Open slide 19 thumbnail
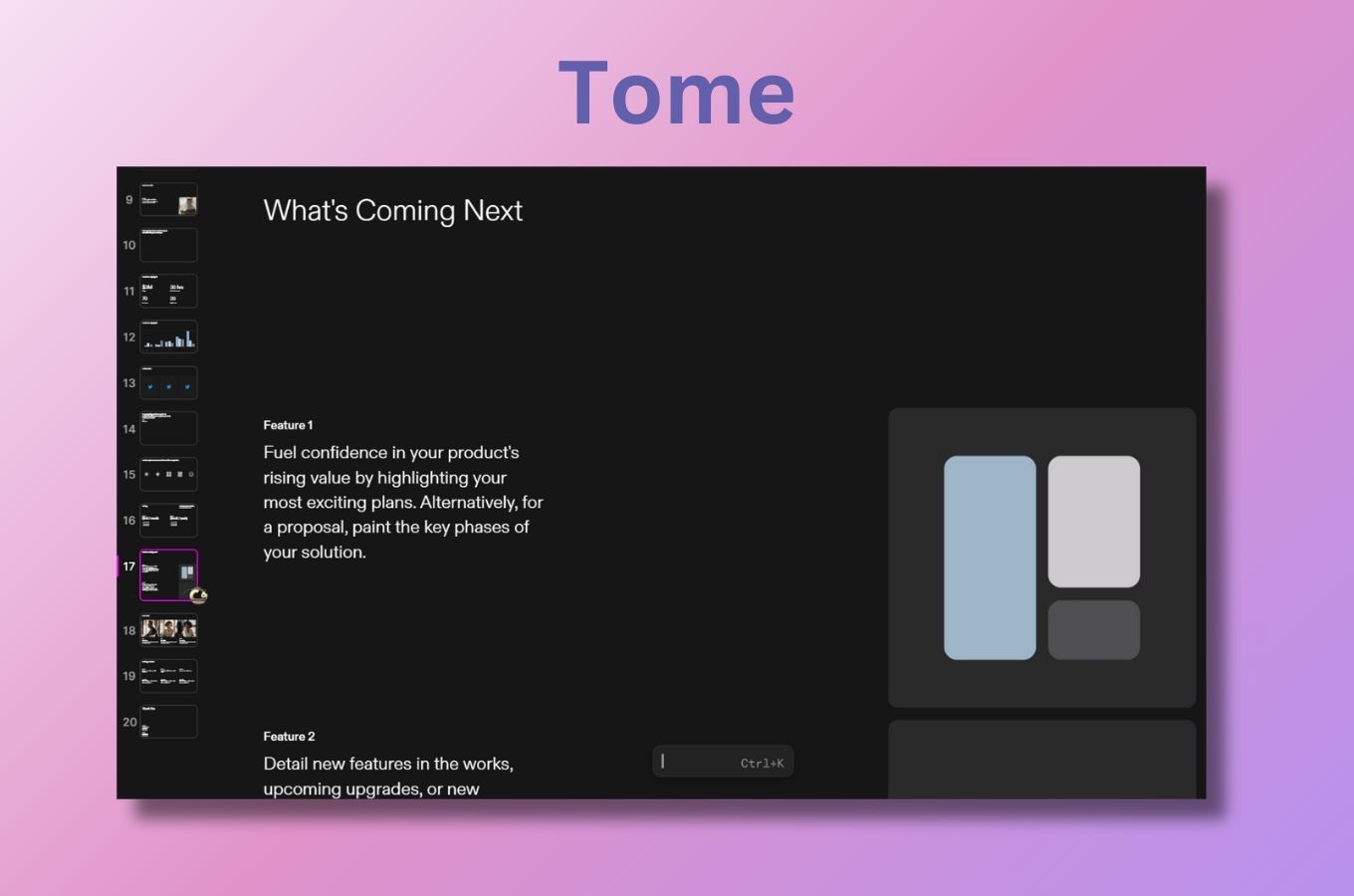Image resolution: width=1354 pixels, height=896 pixels. pyautogui.click(x=168, y=676)
